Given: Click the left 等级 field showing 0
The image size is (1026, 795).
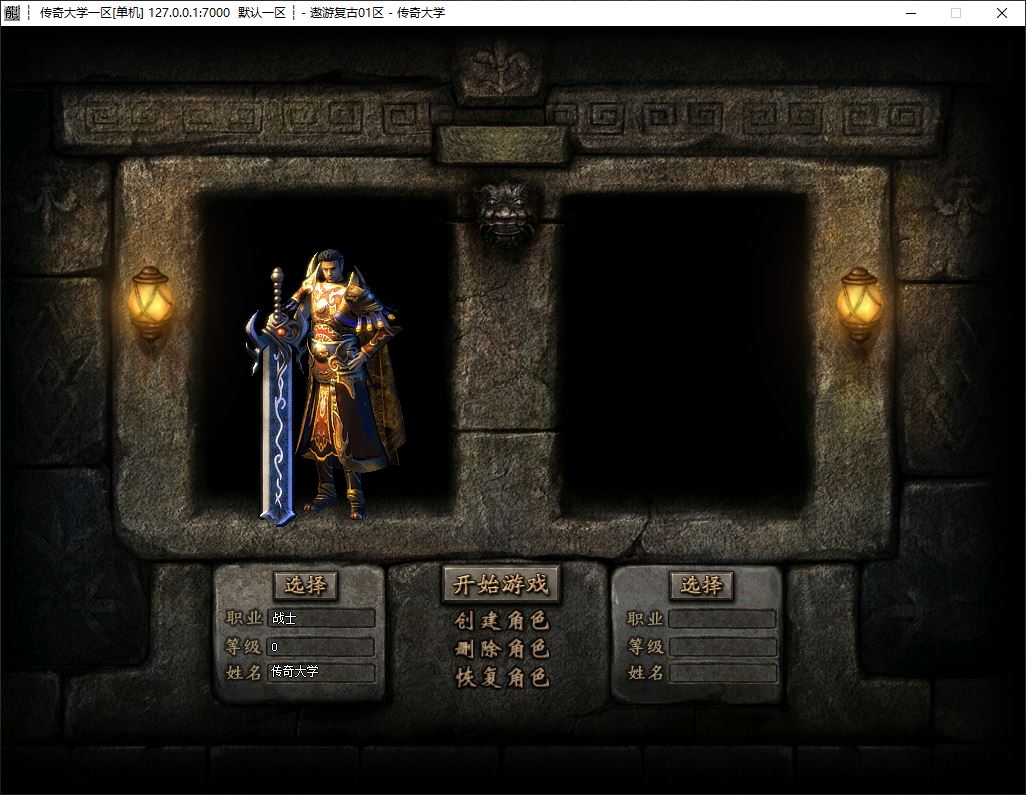Looking at the screenshot, I should pos(321,647).
